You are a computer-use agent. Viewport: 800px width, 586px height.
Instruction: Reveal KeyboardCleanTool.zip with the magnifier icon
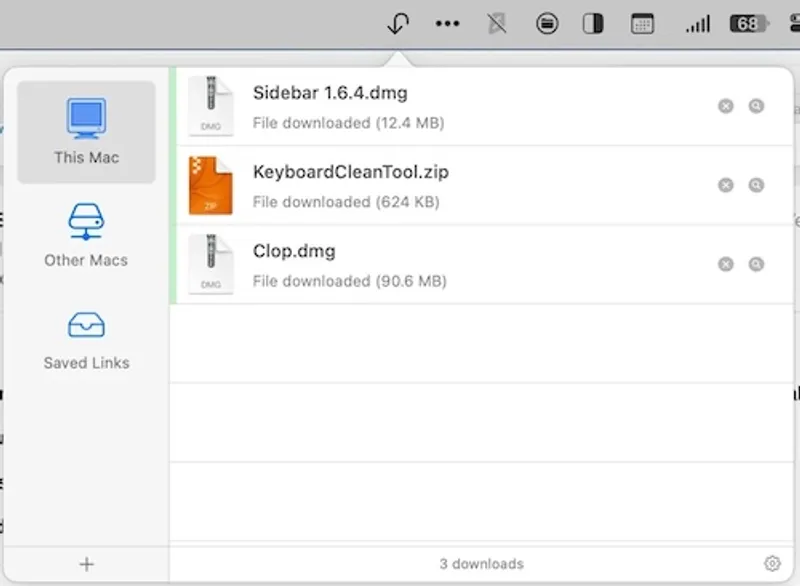click(x=756, y=185)
